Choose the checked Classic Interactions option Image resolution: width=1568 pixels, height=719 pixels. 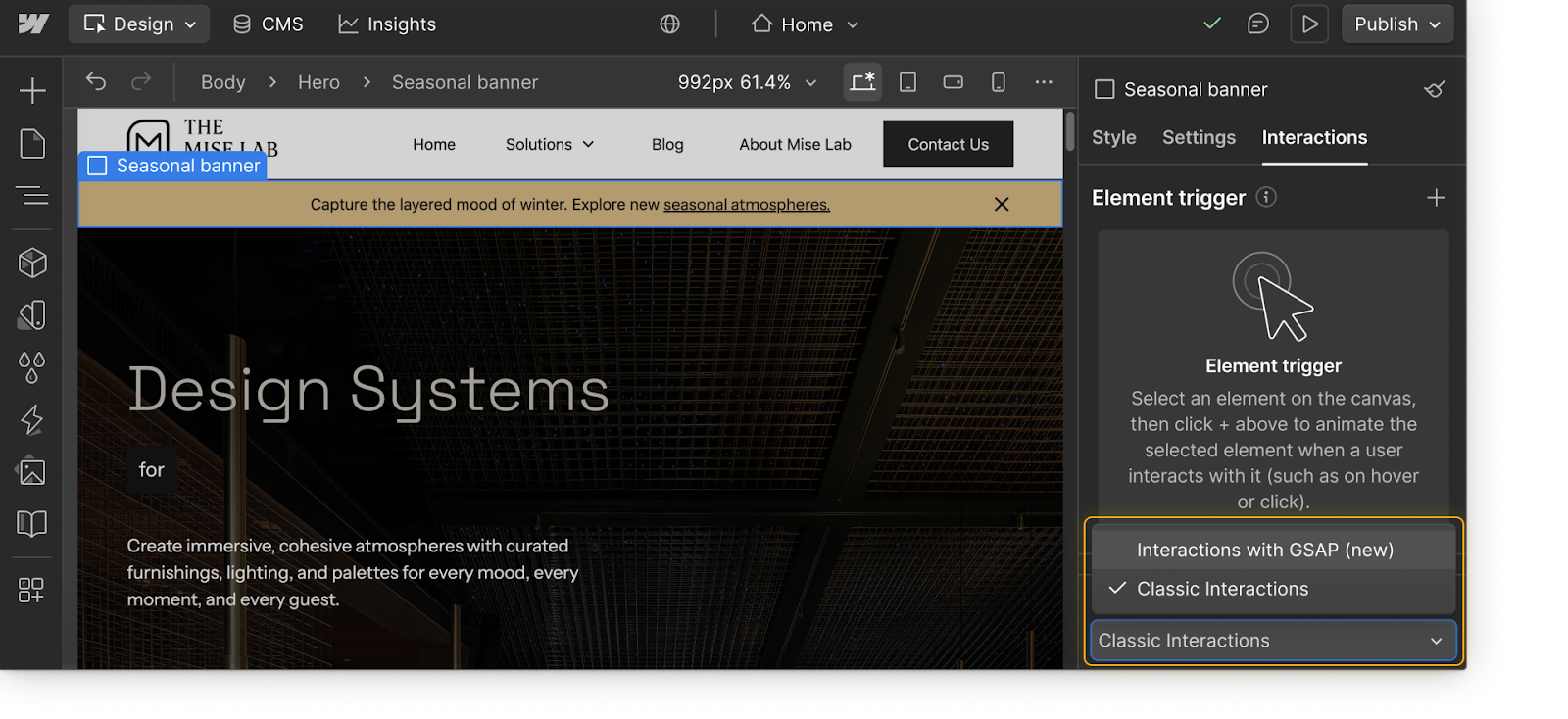point(1273,589)
